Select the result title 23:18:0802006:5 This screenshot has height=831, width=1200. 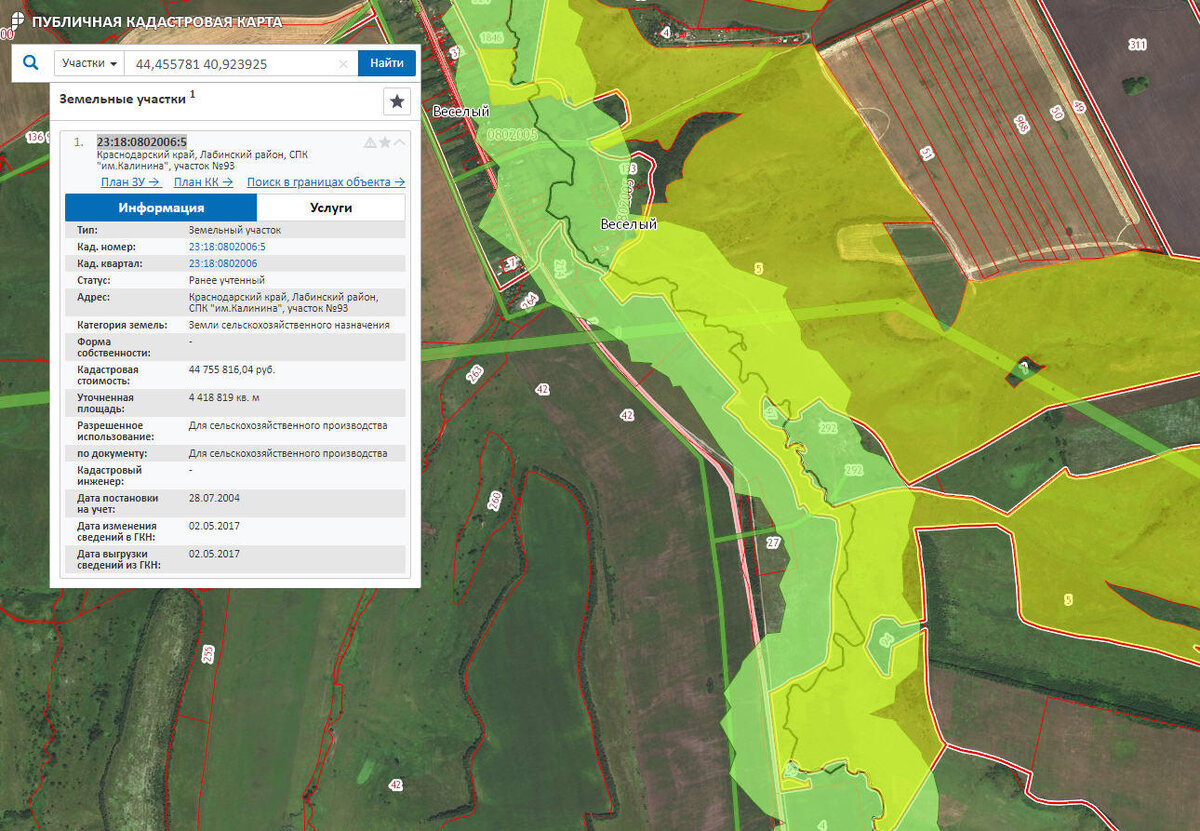tap(141, 142)
